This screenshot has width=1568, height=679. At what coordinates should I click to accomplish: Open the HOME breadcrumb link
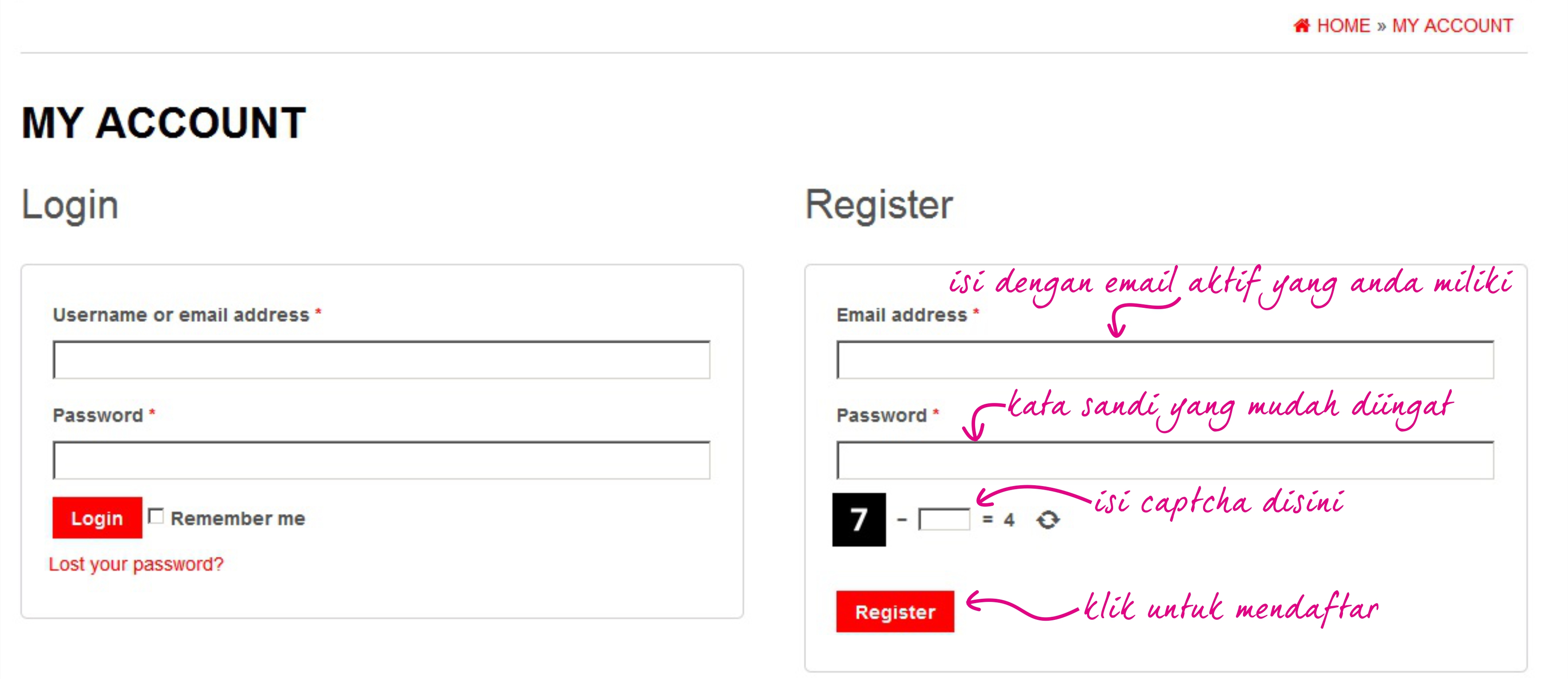click(1343, 26)
